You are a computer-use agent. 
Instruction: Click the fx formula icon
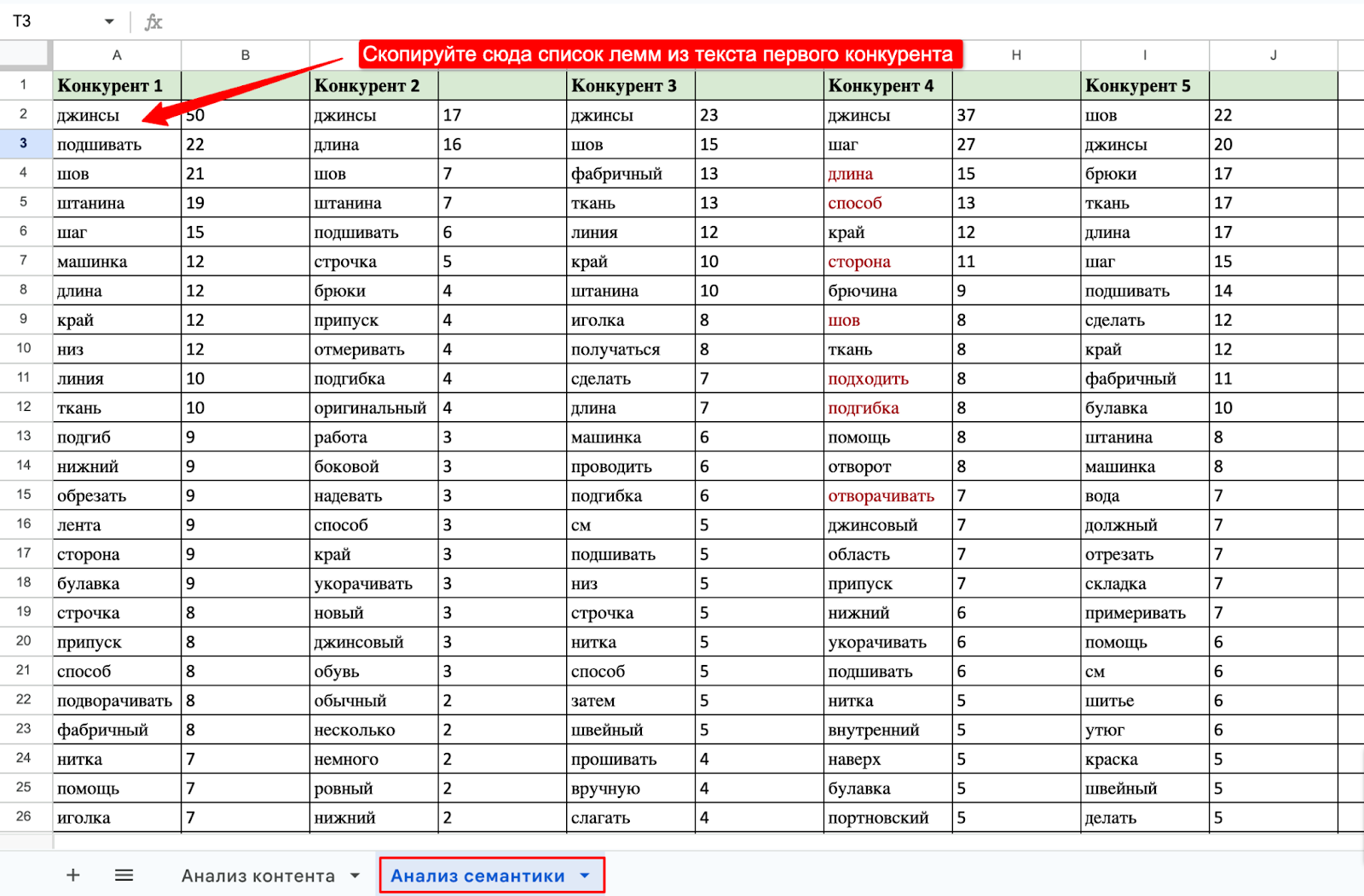click(153, 21)
